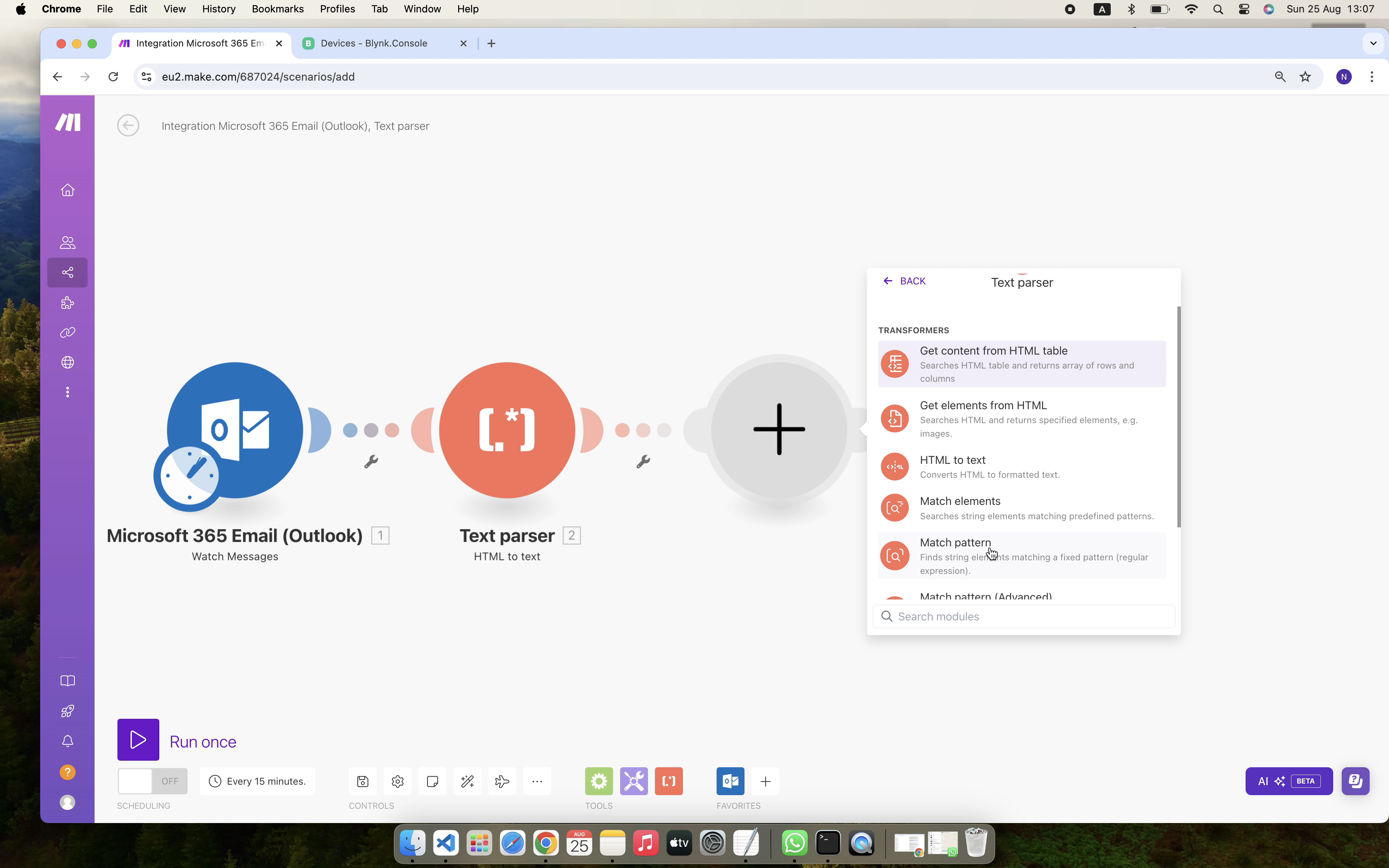The width and height of the screenshot is (1389, 868).
Task: Add a favorite with the plus button
Action: [x=765, y=781]
